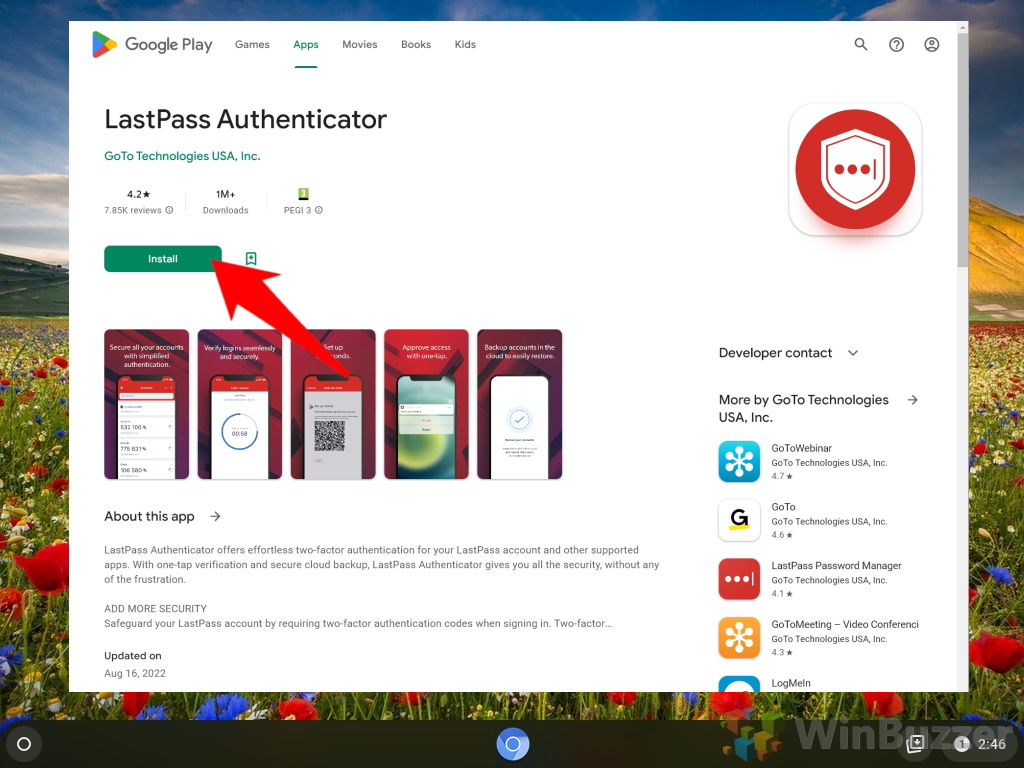Open the 'Approve access with one-tap' screenshot
Screen dimensions: 1024x768
click(x=426, y=404)
